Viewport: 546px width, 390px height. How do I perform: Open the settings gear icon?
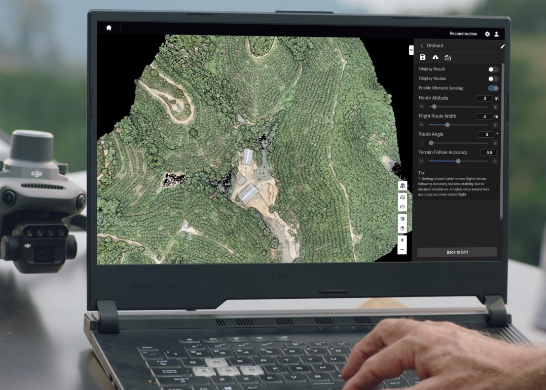pos(487,34)
